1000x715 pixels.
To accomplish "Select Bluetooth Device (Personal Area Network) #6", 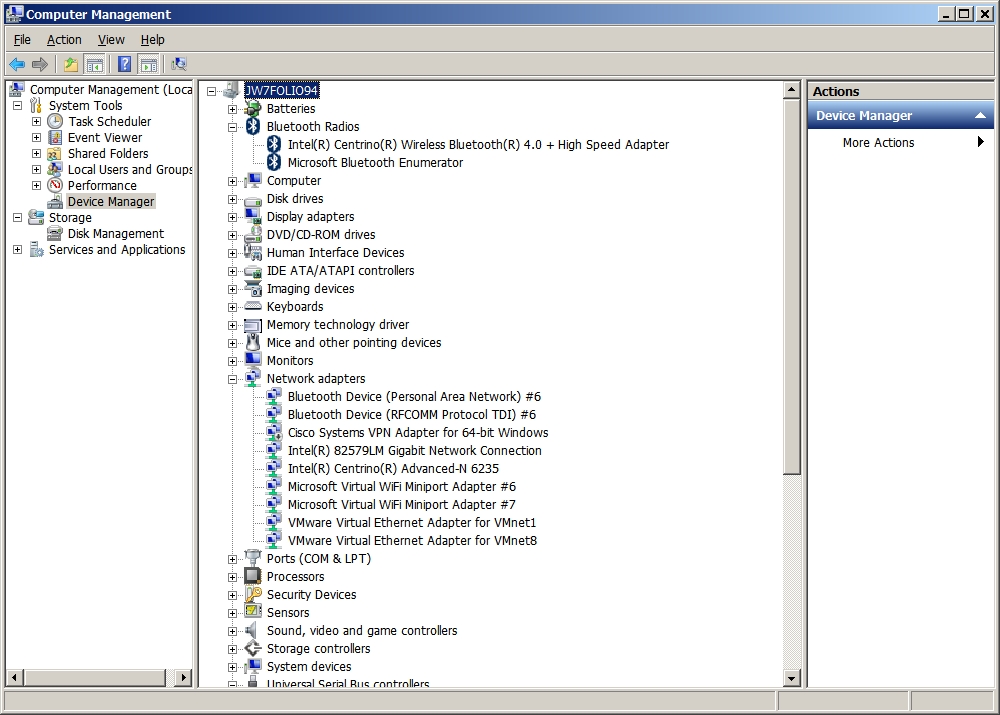I will (414, 397).
